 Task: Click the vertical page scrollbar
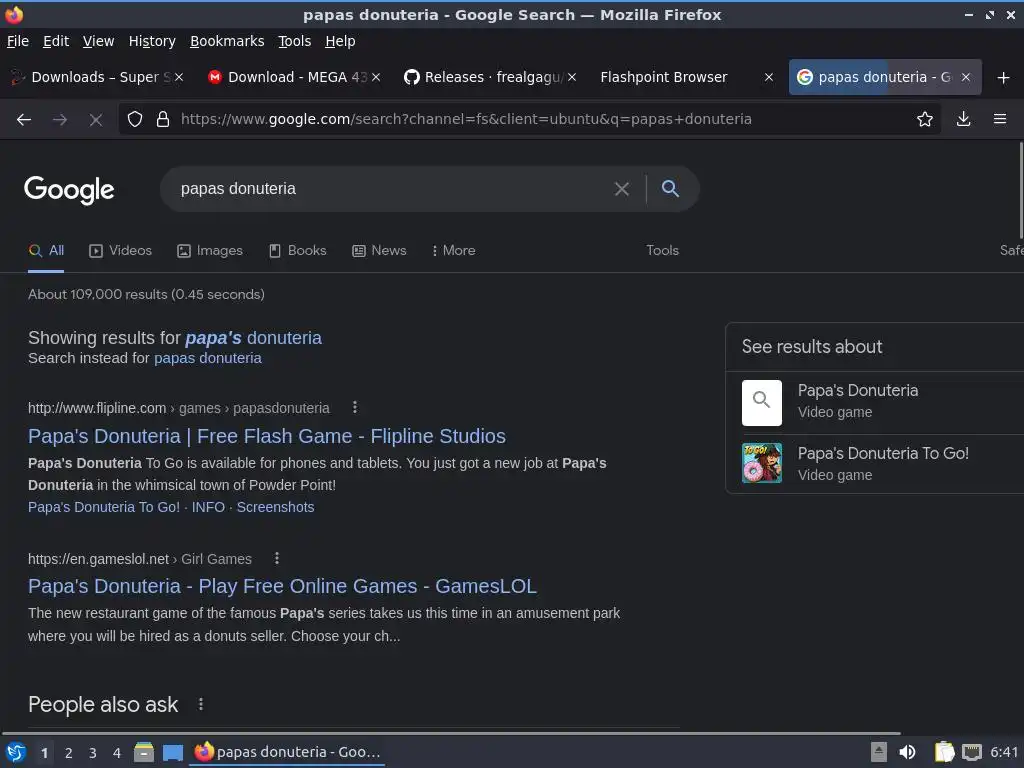1021,191
